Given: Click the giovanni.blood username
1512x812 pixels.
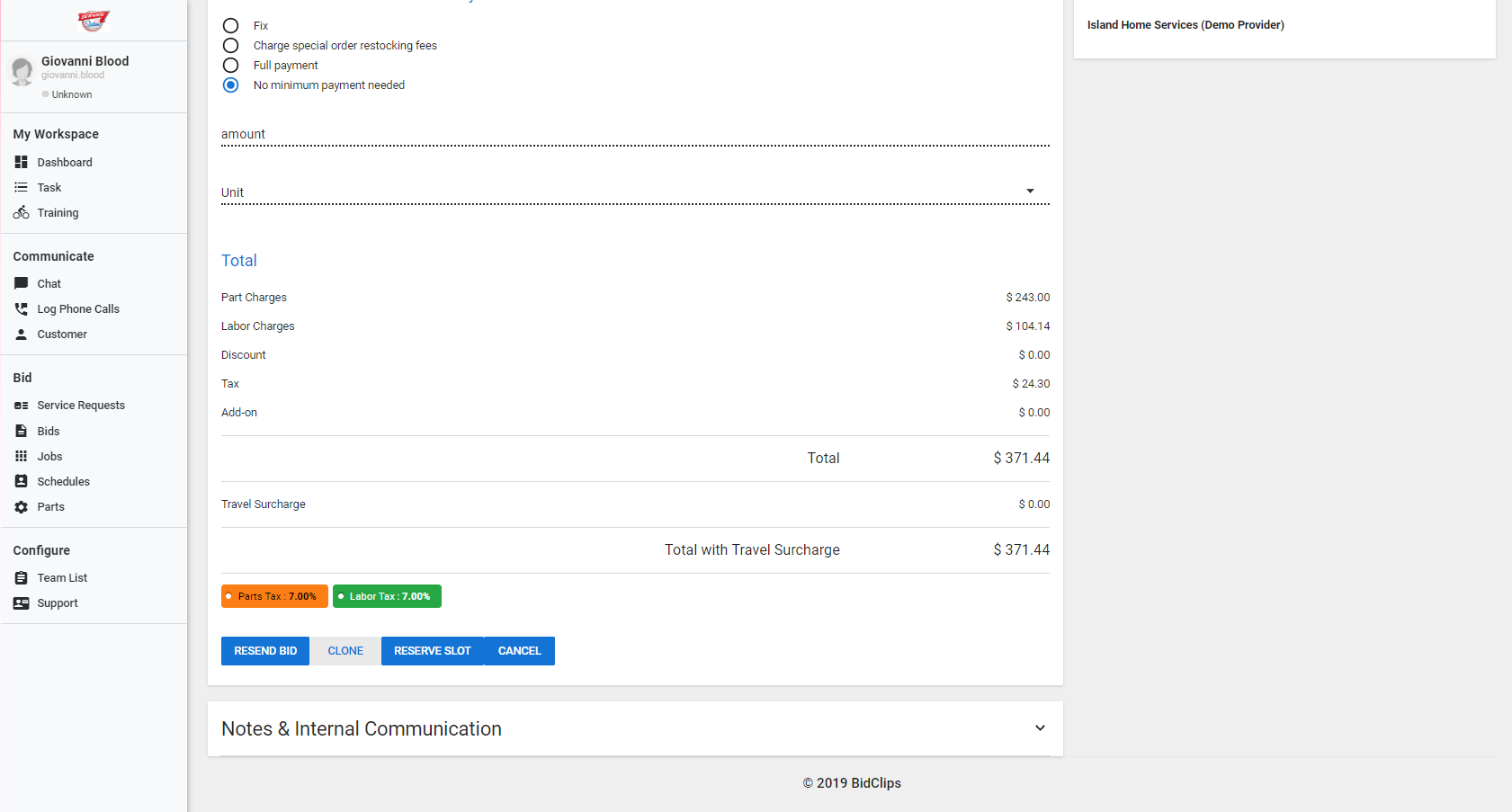Looking at the screenshot, I should (x=73, y=76).
